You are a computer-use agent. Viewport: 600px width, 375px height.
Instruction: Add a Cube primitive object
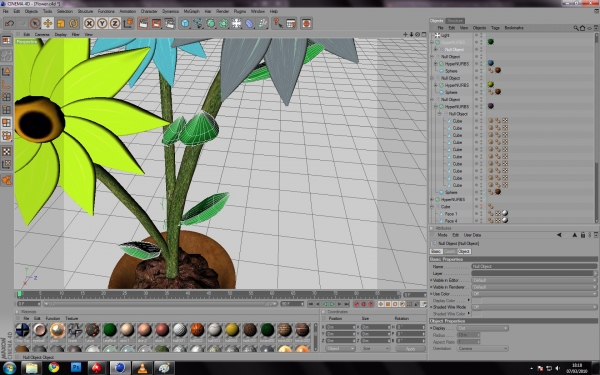(x=185, y=23)
